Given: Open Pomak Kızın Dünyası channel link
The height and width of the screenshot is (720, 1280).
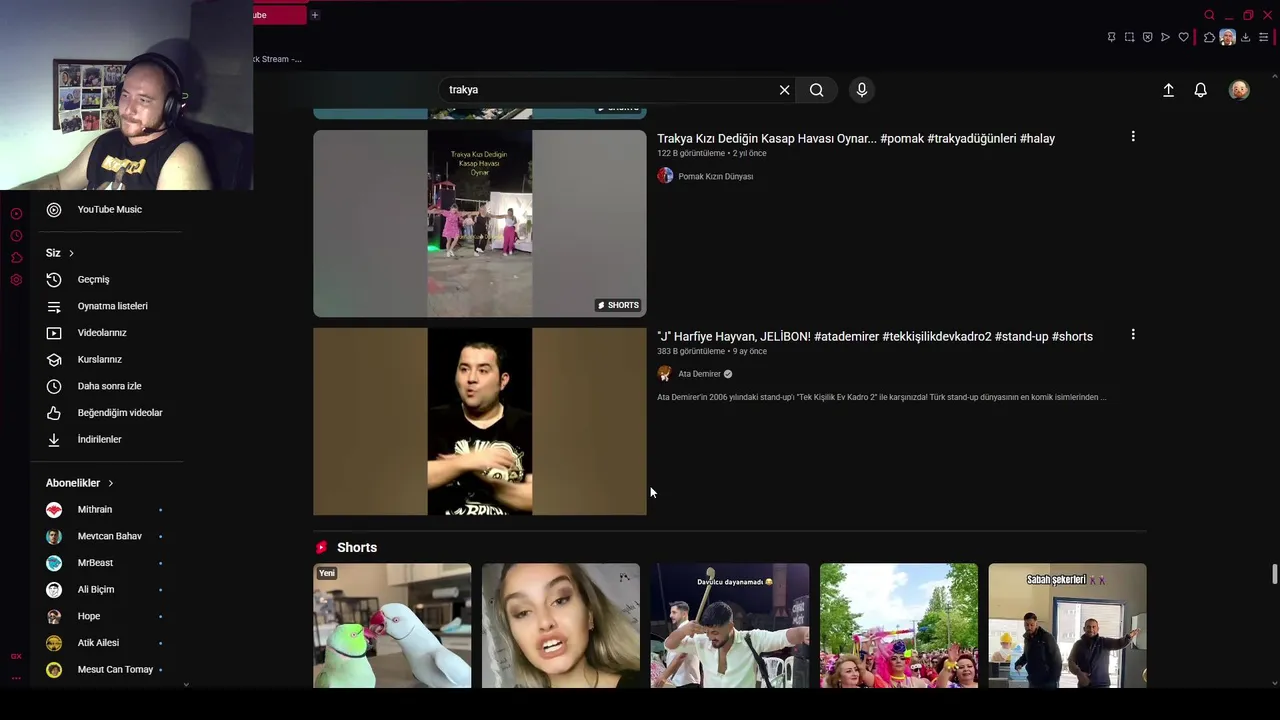Looking at the screenshot, I should click(715, 176).
